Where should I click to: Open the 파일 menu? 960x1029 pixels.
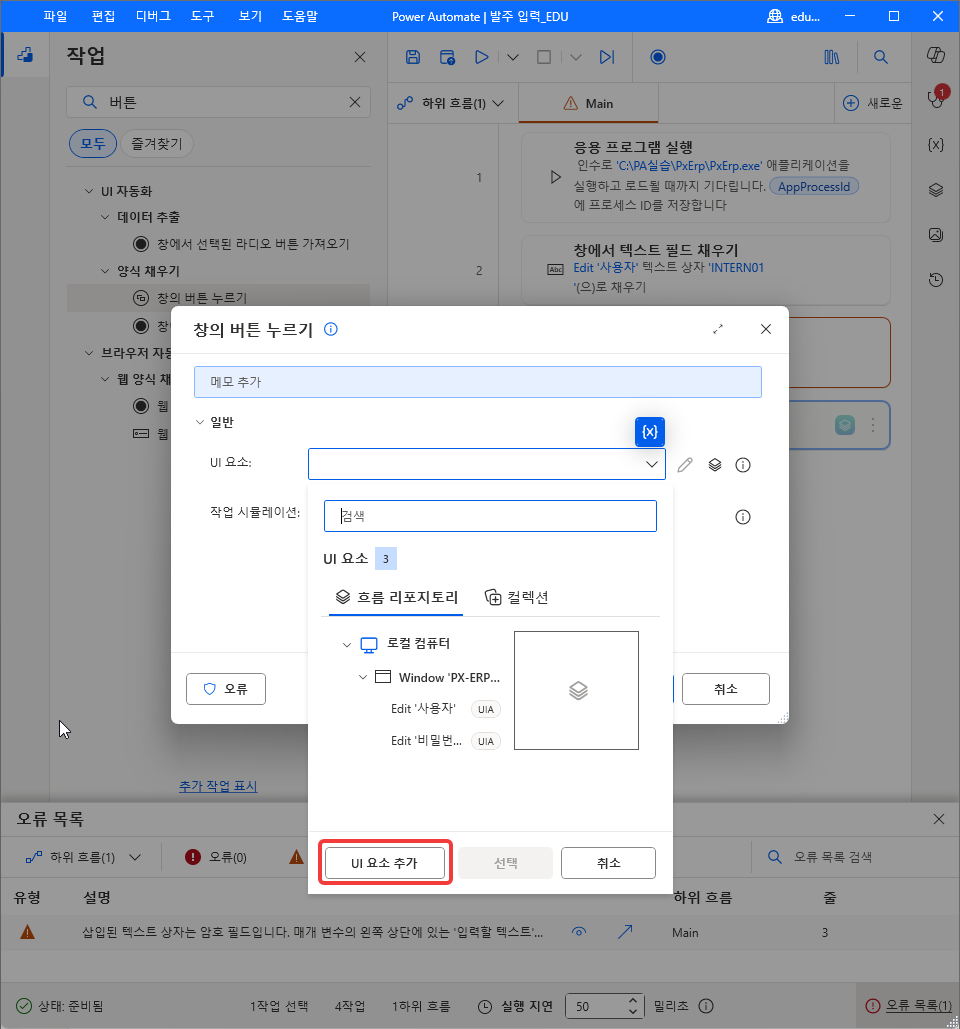55,16
